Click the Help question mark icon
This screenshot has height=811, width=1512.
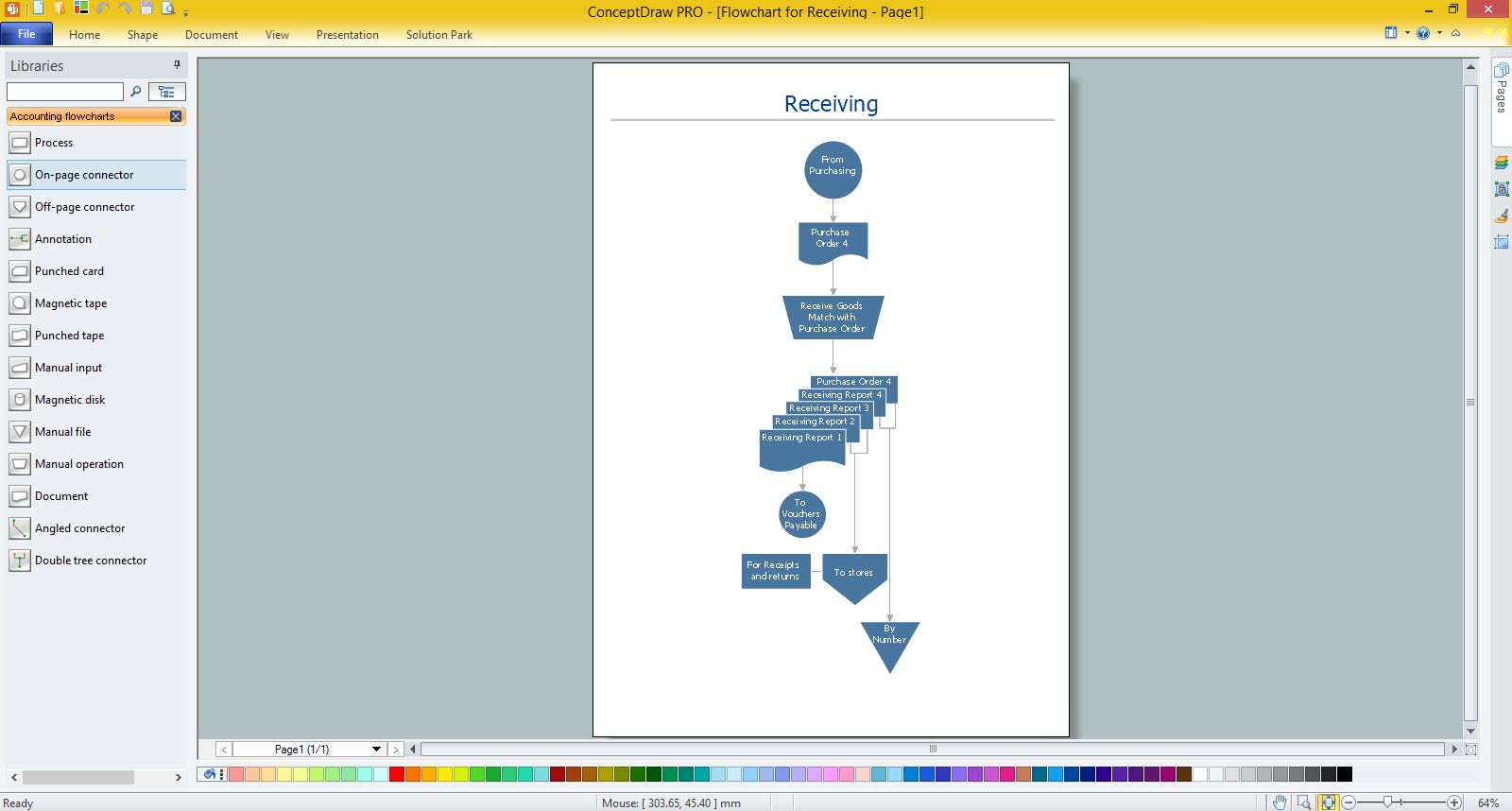coord(1423,33)
